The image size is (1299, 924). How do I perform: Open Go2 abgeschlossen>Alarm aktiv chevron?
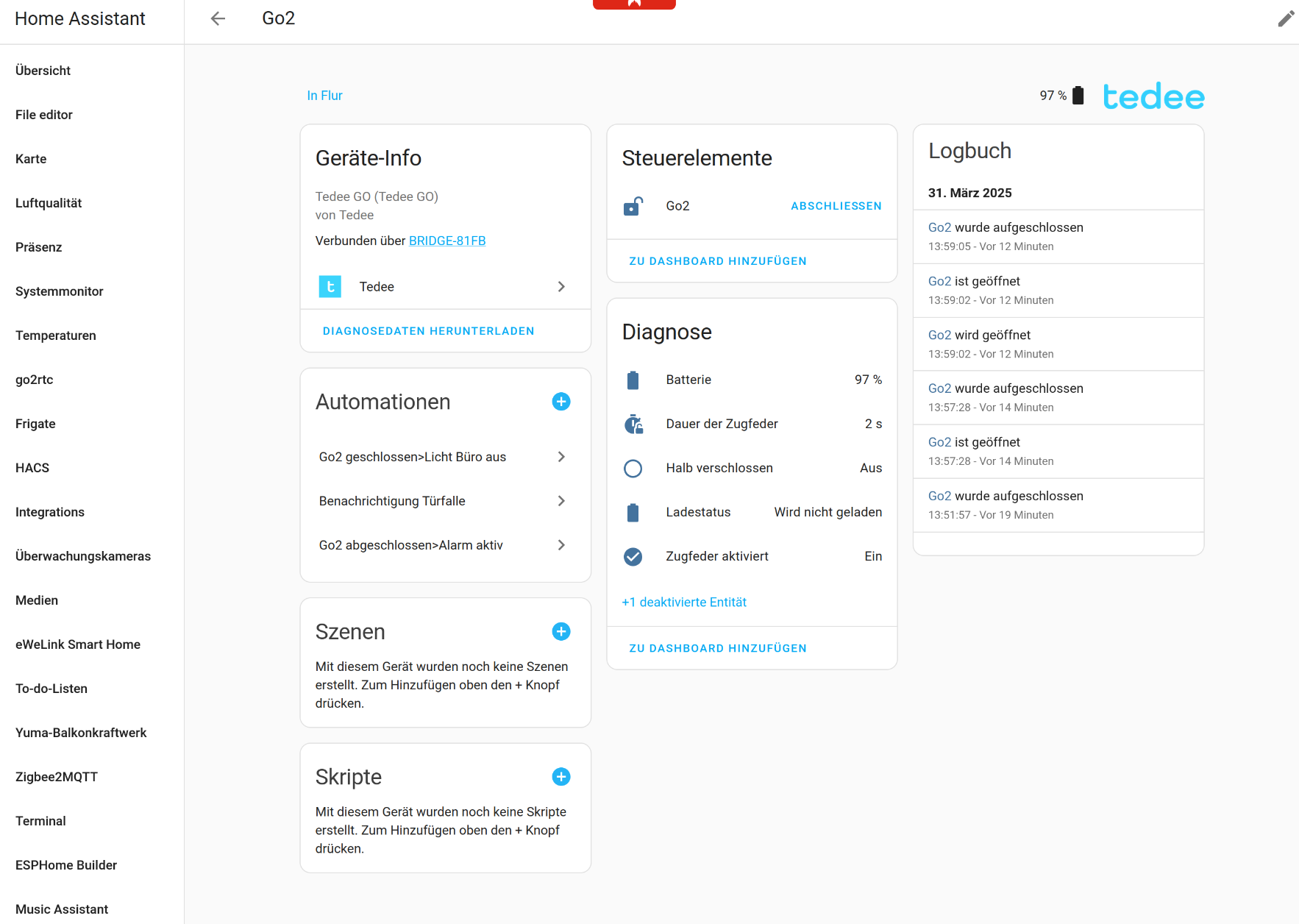point(561,545)
